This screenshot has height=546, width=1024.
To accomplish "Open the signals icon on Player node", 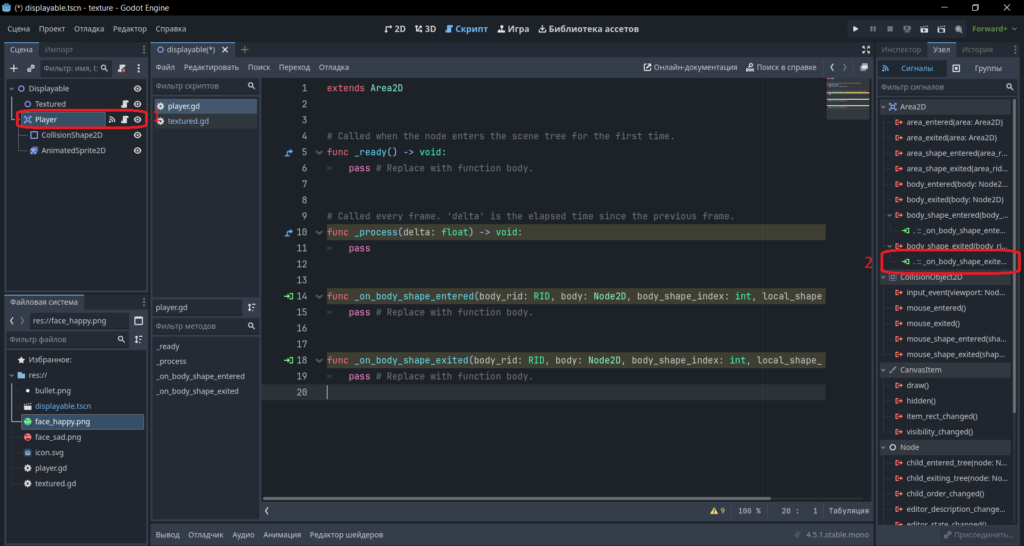I will [x=112, y=120].
